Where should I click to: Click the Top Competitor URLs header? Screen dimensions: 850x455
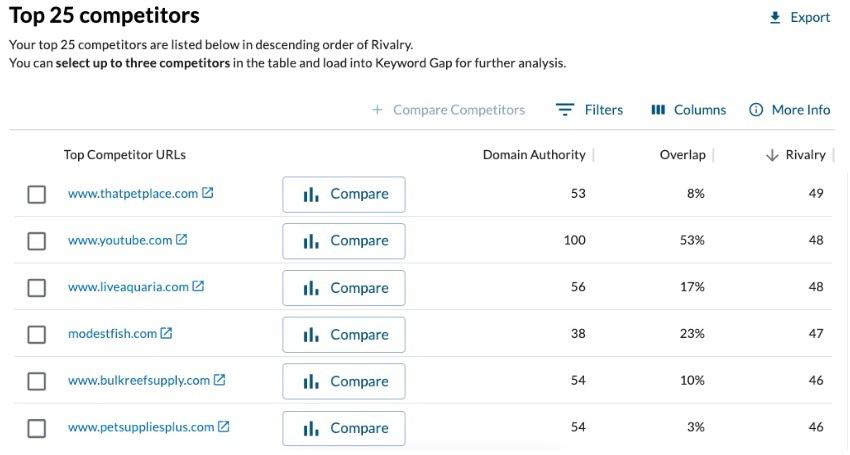[125, 155]
